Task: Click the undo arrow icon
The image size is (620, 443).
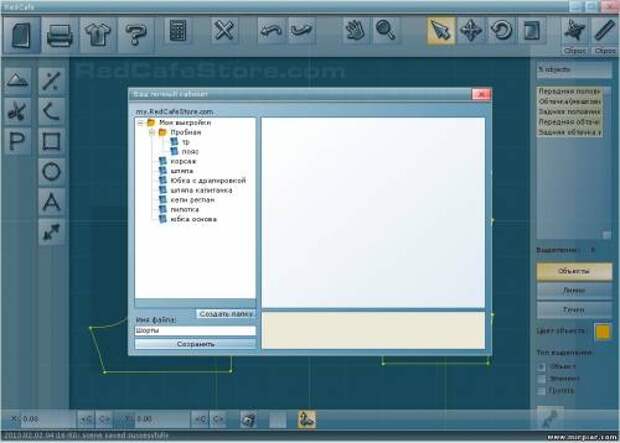Action: 271,30
